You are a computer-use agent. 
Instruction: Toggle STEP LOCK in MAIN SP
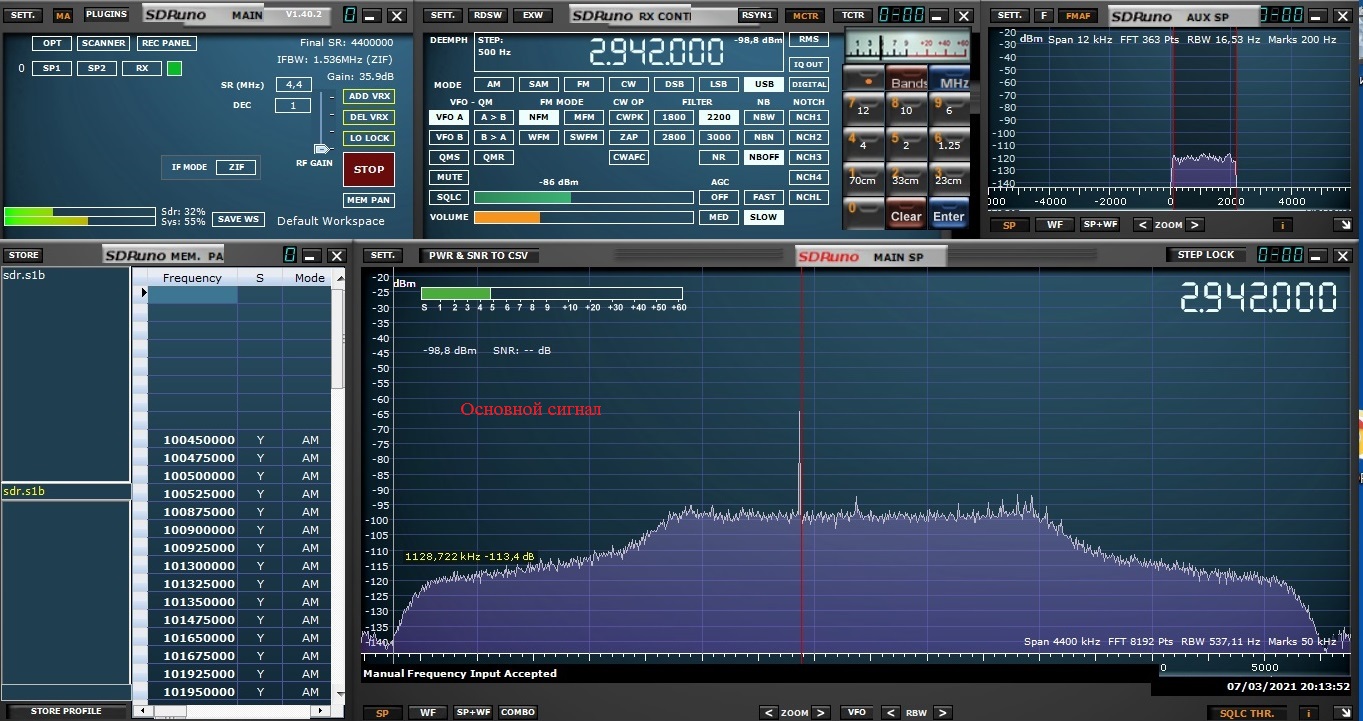[x=1206, y=255]
